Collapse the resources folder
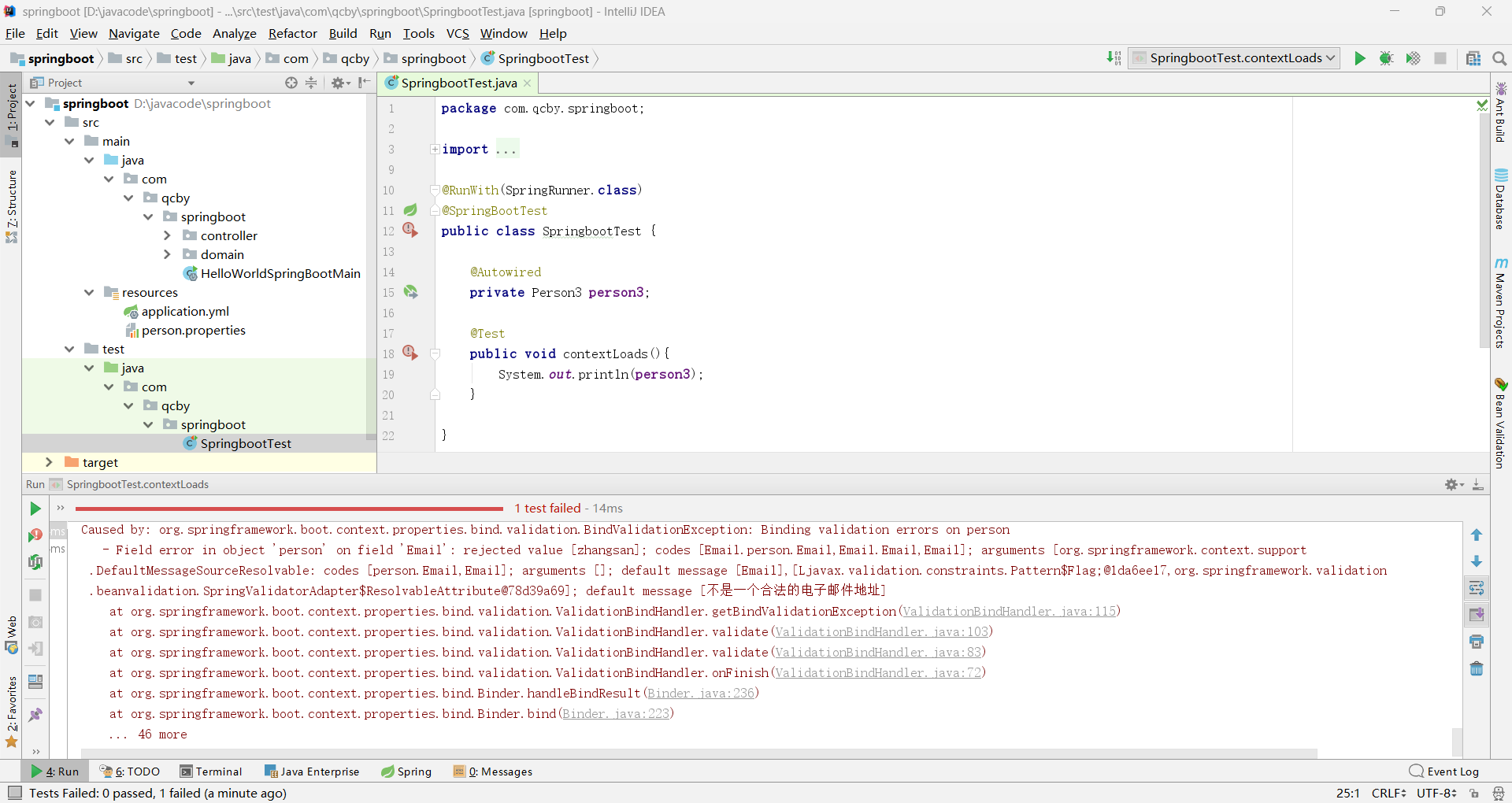 (x=89, y=292)
